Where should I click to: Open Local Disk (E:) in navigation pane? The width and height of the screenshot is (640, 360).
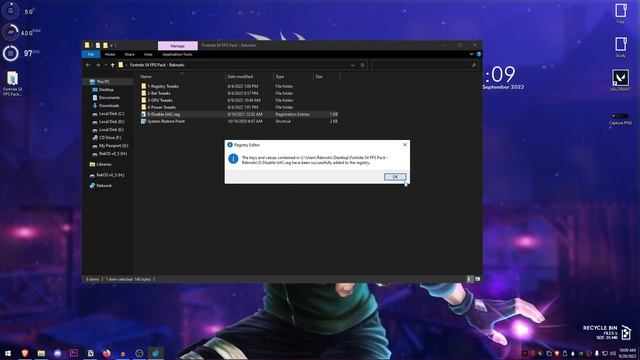click(108, 129)
